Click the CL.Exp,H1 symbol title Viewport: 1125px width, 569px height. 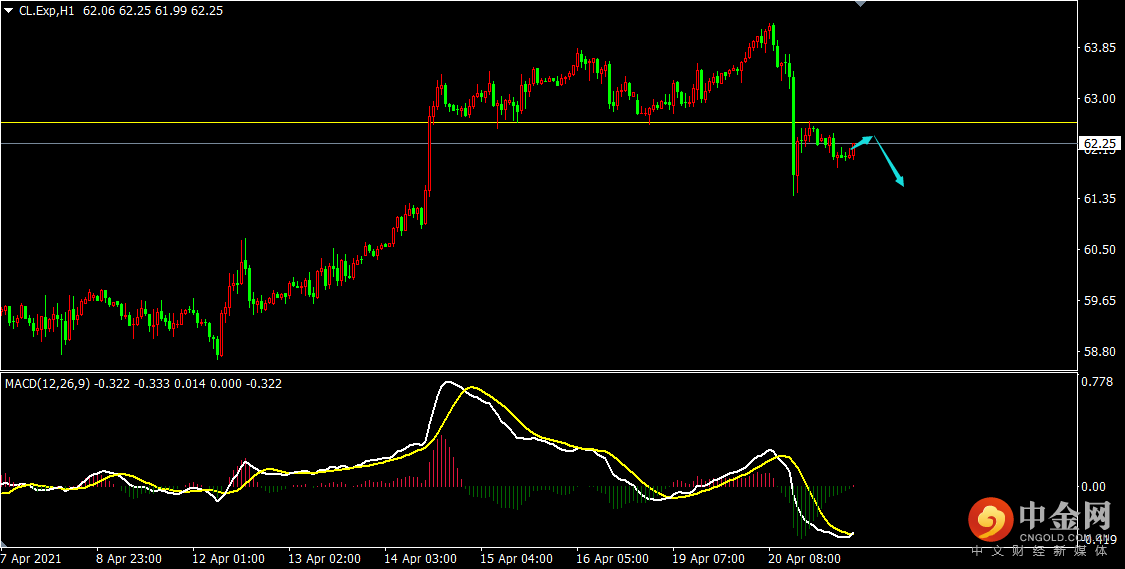point(48,11)
